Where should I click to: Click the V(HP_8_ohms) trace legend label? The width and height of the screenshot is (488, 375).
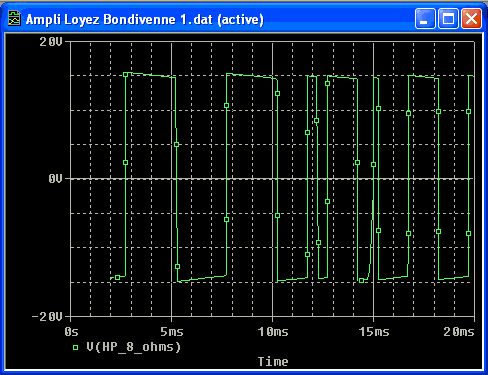pyautogui.click(x=133, y=347)
